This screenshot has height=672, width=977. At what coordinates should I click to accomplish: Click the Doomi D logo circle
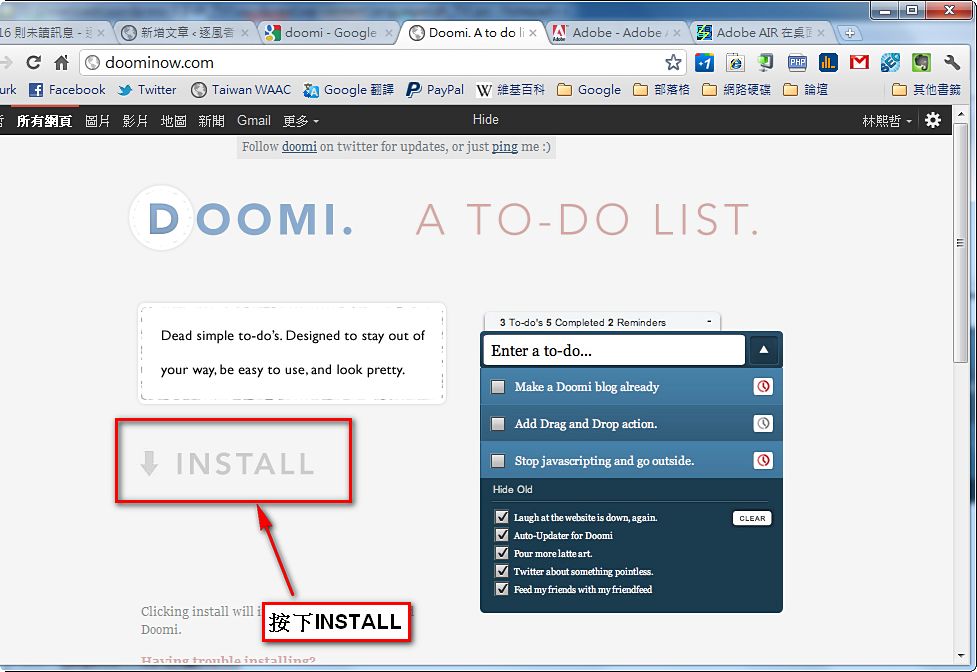(162, 218)
